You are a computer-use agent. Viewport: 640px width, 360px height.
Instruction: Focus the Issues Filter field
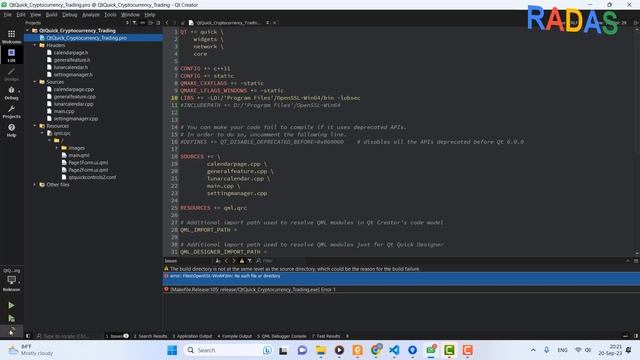click(x=280, y=260)
